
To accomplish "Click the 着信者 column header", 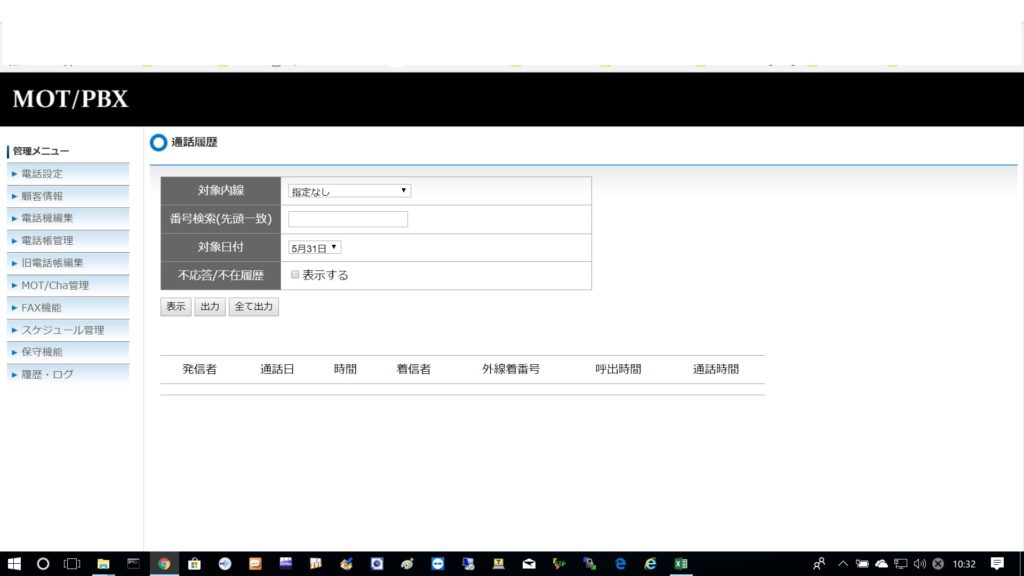I will [x=413, y=369].
